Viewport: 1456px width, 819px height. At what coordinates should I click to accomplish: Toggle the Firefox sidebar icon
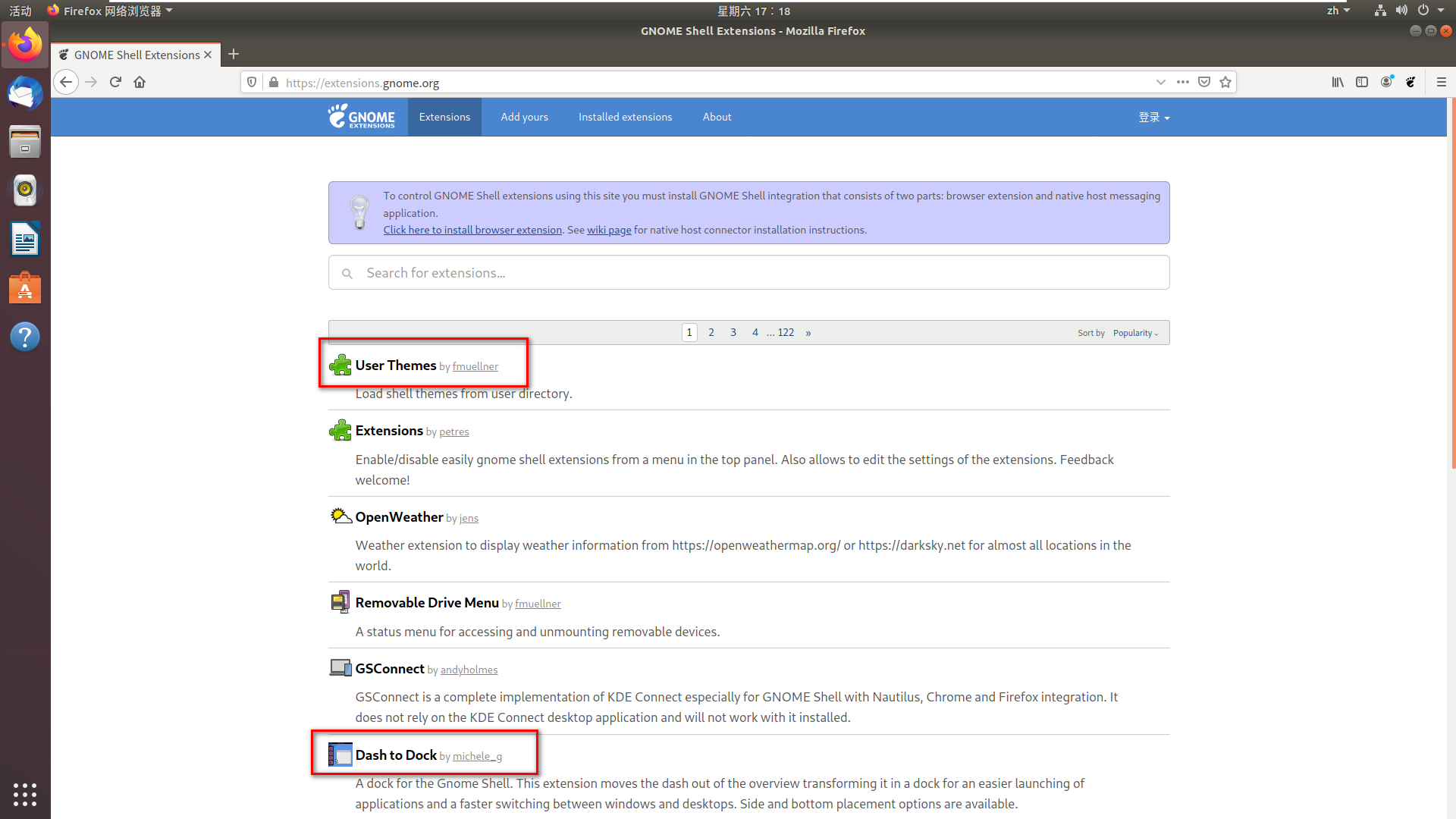tap(1362, 82)
